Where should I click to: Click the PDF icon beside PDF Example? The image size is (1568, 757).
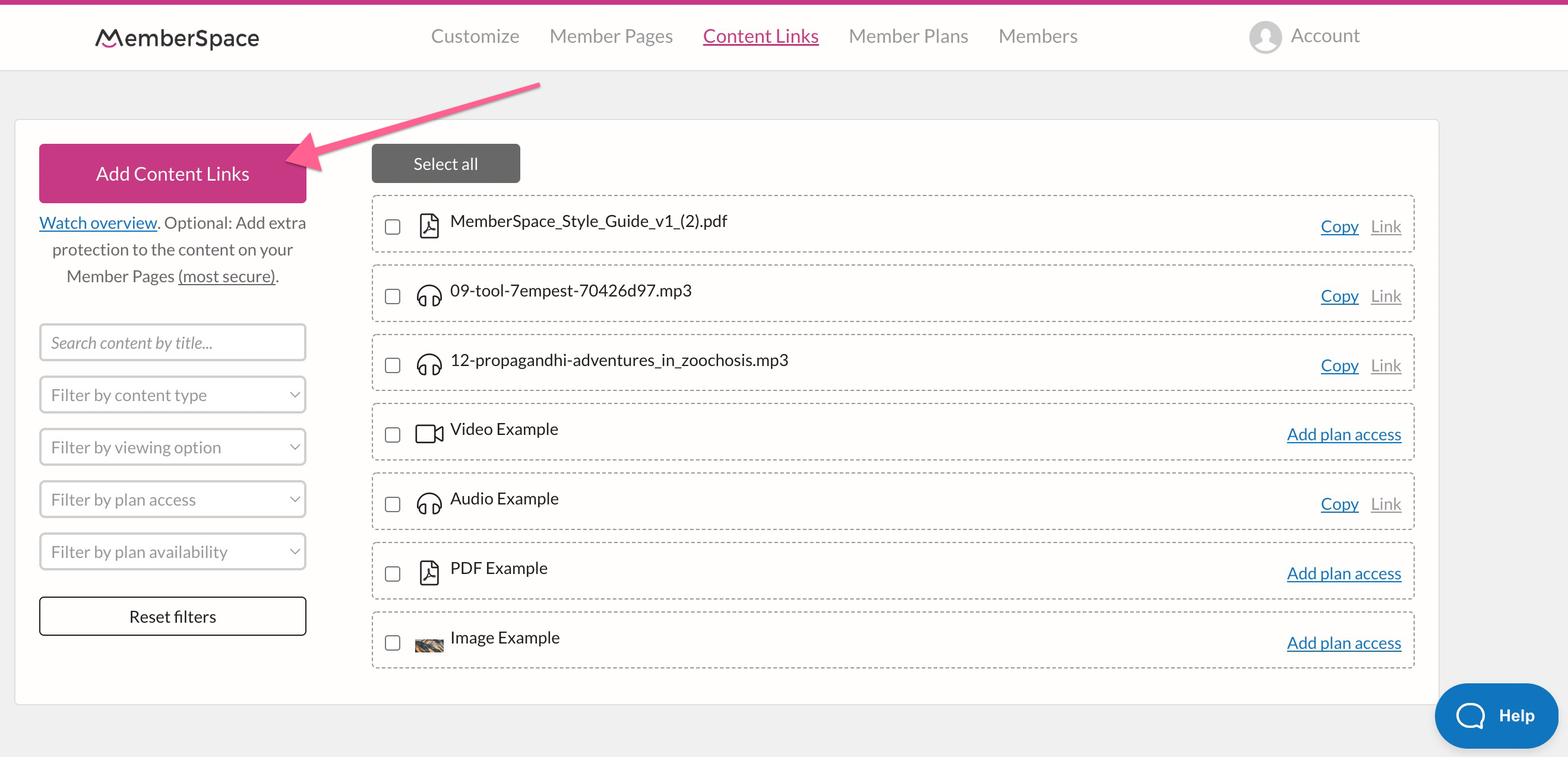430,572
